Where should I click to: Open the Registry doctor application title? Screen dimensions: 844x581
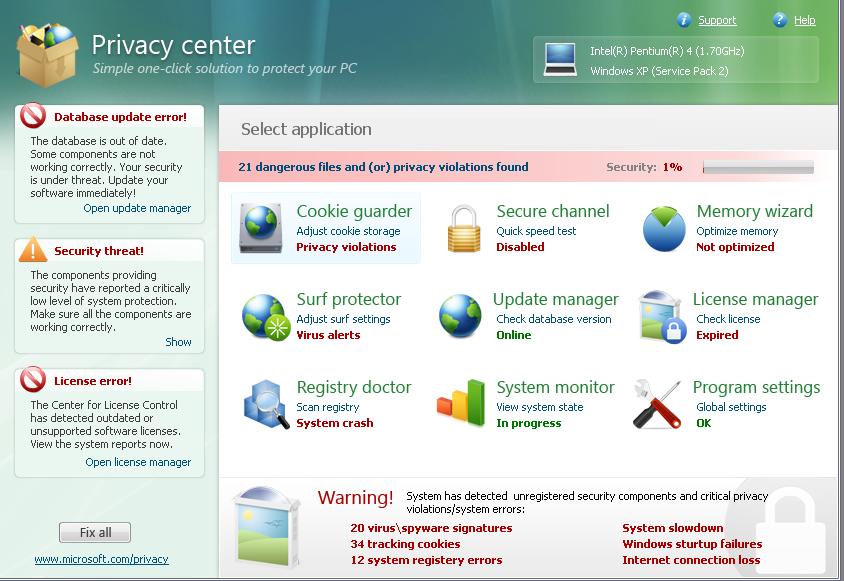(x=354, y=387)
